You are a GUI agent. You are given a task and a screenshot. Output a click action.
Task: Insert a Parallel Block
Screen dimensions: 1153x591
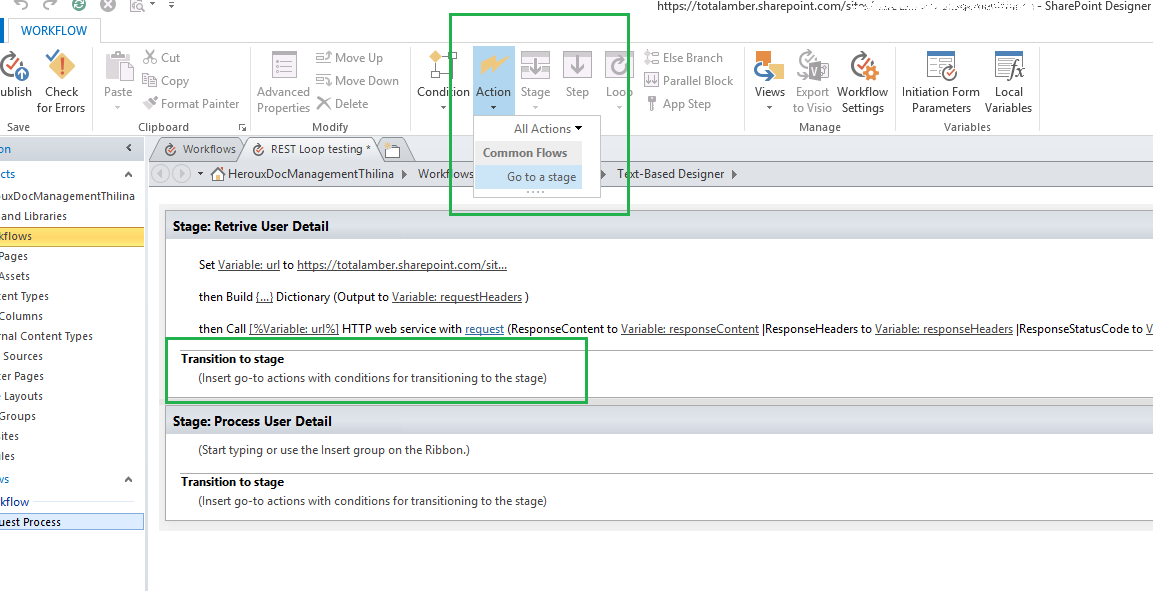[x=689, y=80]
